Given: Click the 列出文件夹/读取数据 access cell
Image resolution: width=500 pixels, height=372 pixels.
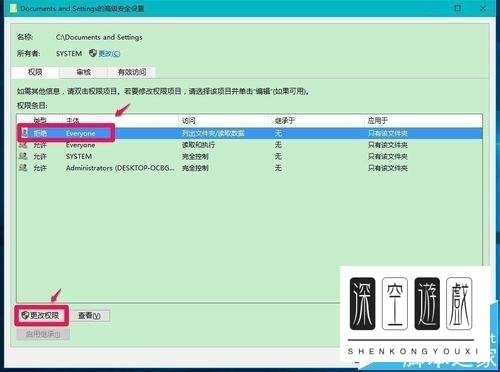Looking at the screenshot, I should [213, 133].
